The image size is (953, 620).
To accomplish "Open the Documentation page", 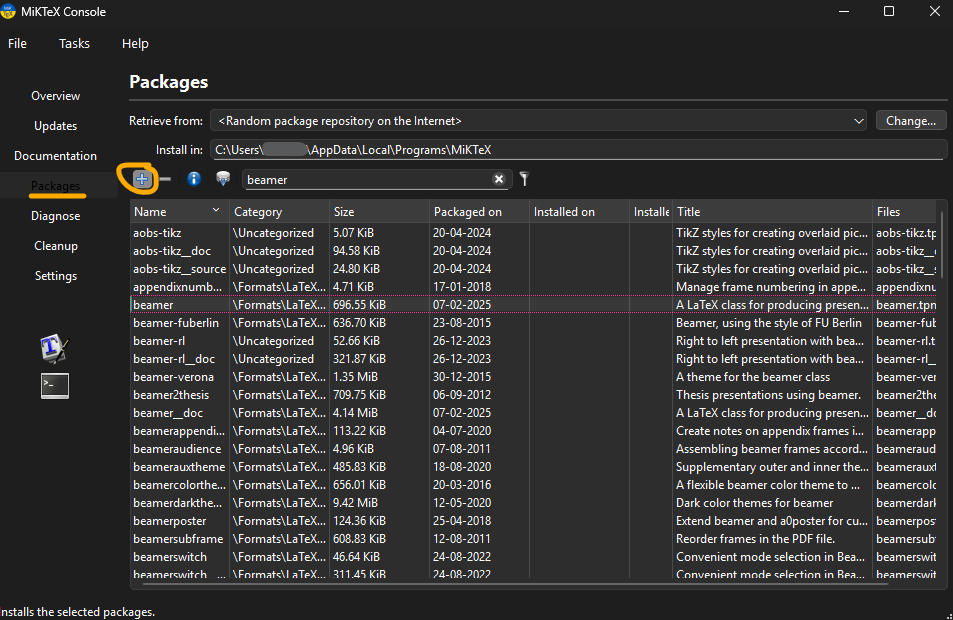I will pos(55,156).
